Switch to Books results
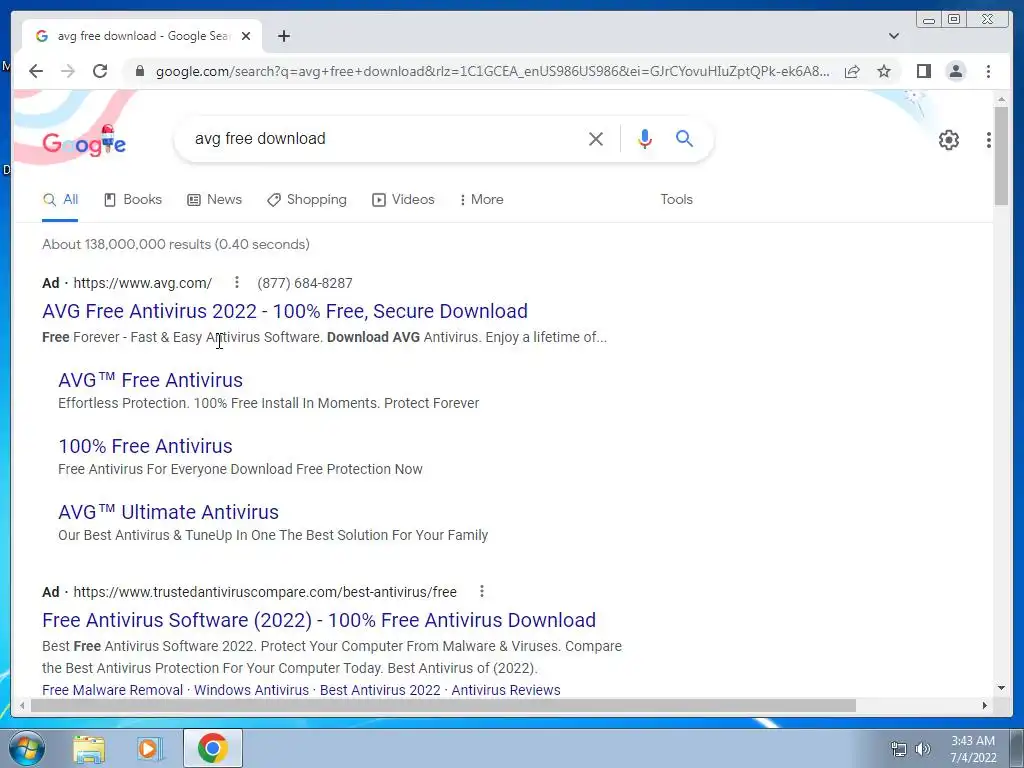The image size is (1024, 768). [x=133, y=200]
